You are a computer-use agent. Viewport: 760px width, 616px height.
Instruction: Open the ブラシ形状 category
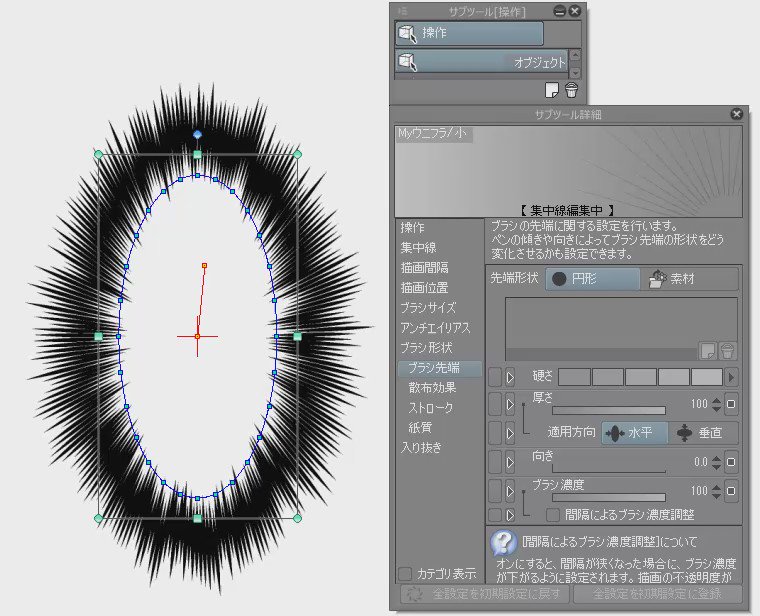click(426, 348)
